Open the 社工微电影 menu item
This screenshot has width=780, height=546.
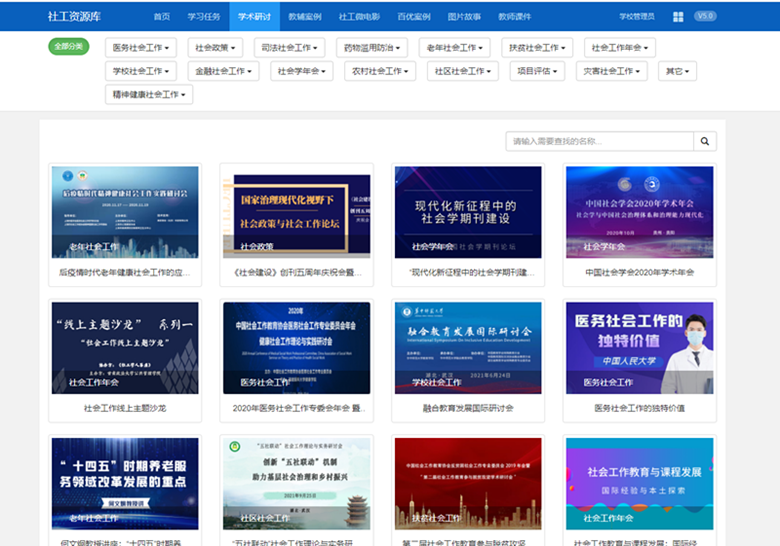359,17
